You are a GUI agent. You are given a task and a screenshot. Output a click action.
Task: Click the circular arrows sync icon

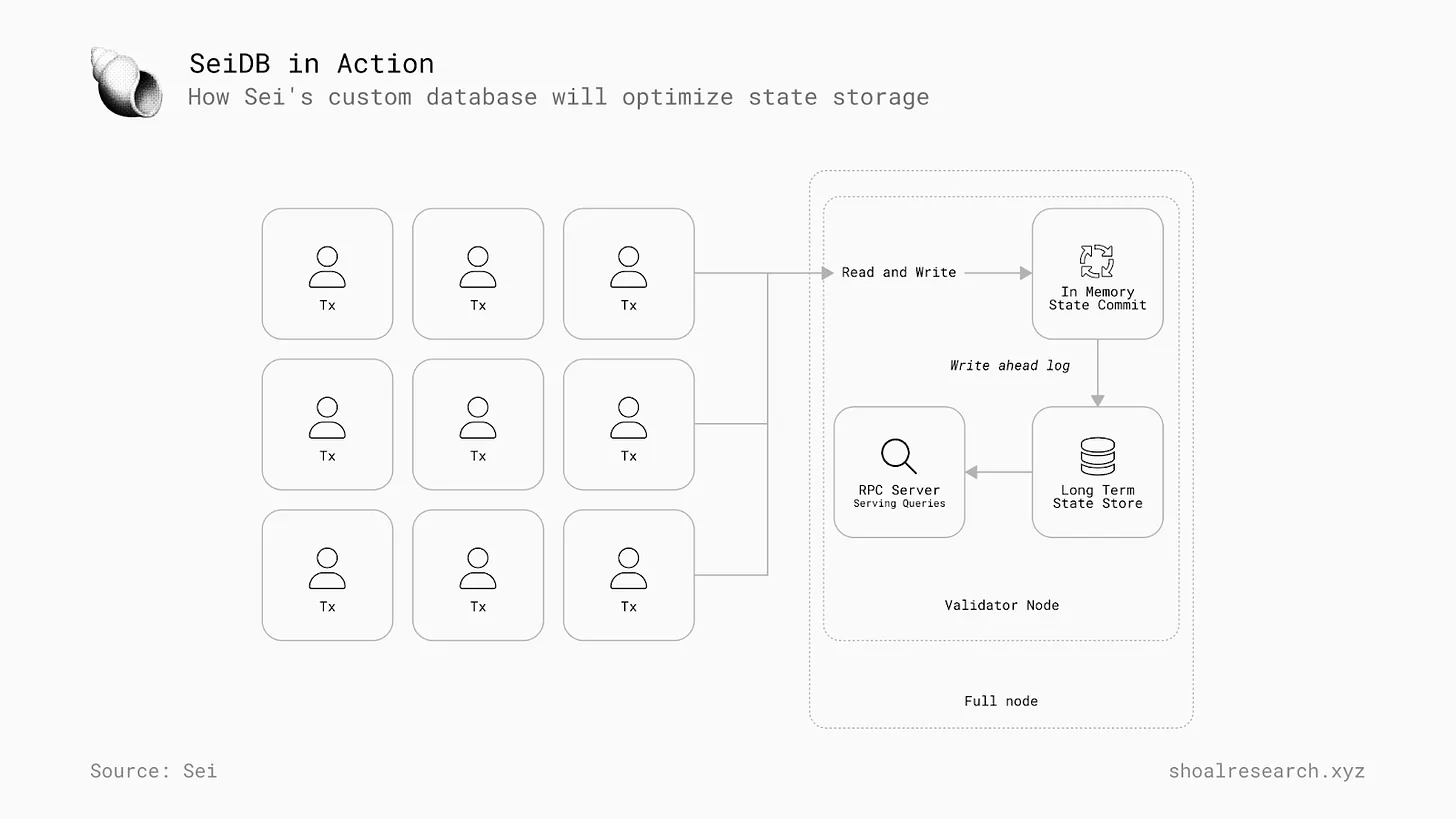point(1097,261)
